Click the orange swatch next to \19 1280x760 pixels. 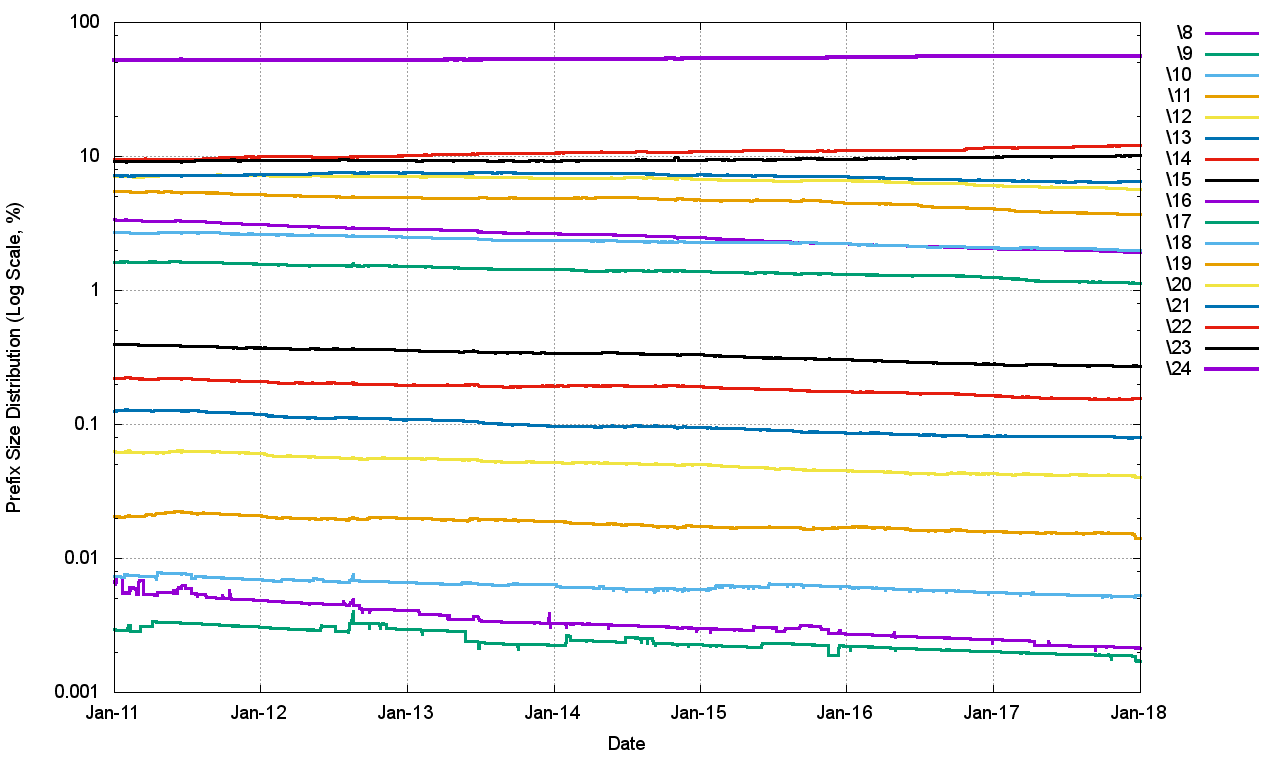click(x=1230, y=263)
